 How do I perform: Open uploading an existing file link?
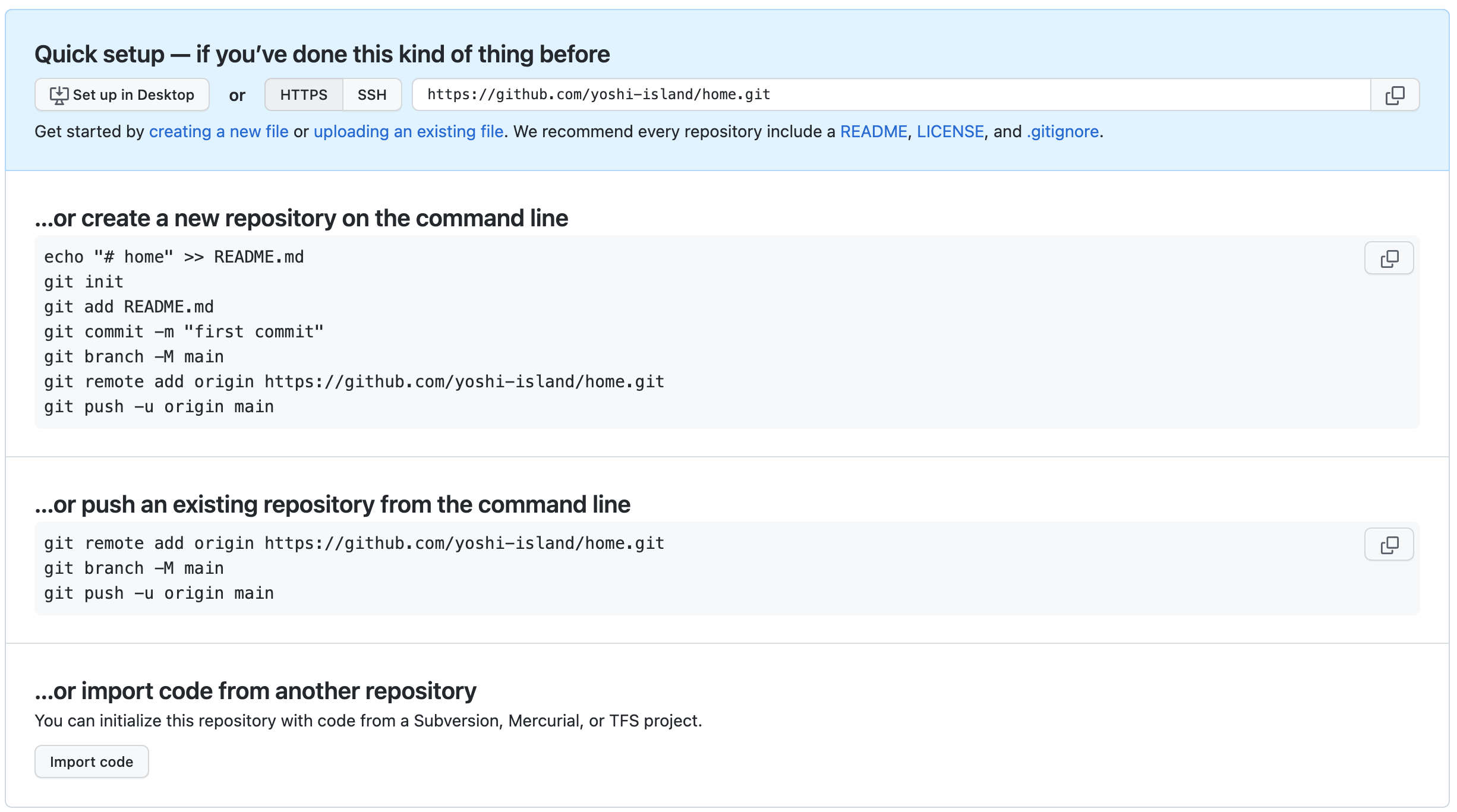coord(409,132)
